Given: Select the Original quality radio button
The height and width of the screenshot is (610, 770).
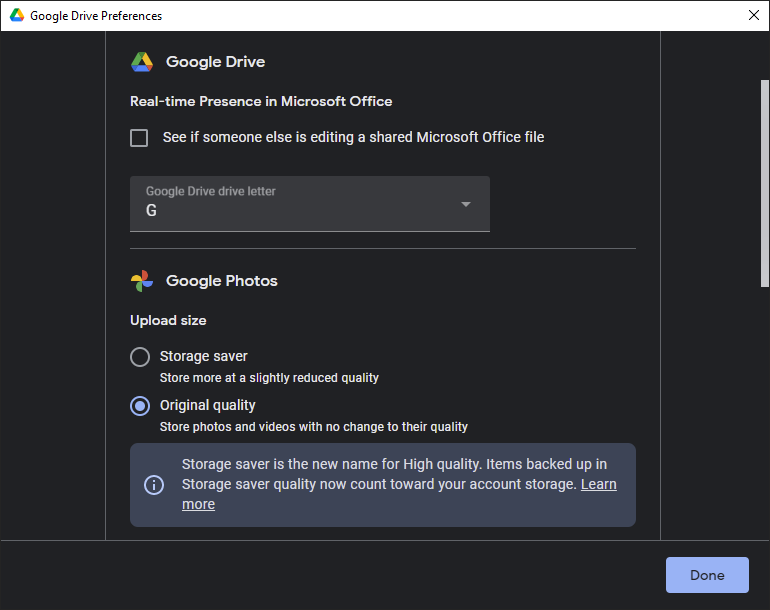Looking at the screenshot, I should tap(140, 406).
